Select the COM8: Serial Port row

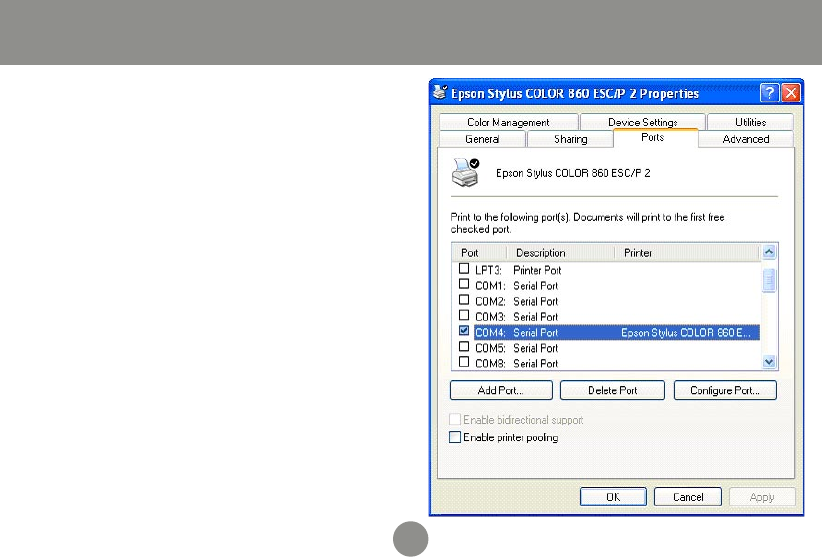[606, 363]
